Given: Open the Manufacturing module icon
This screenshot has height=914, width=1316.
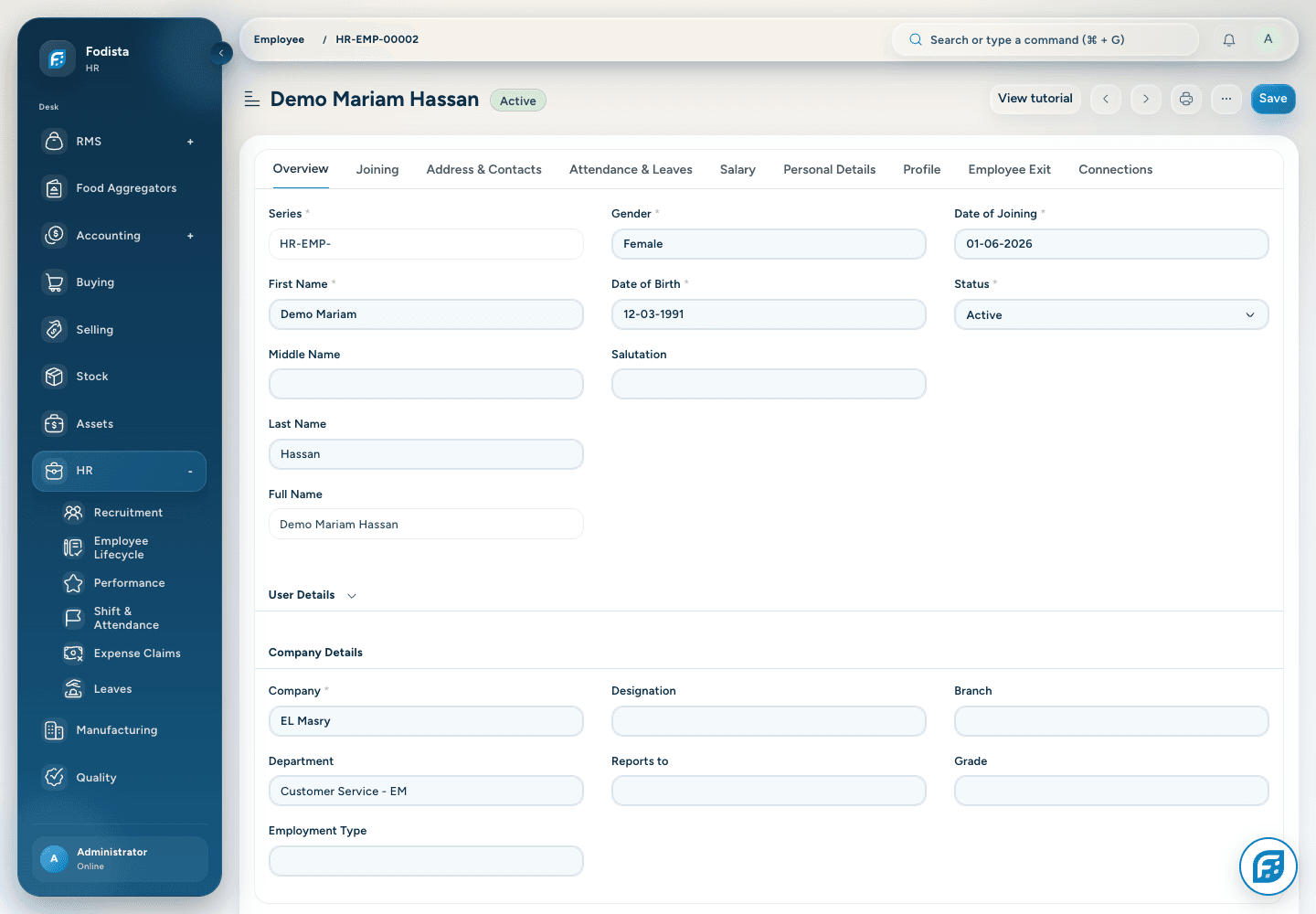Looking at the screenshot, I should (x=55, y=730).
